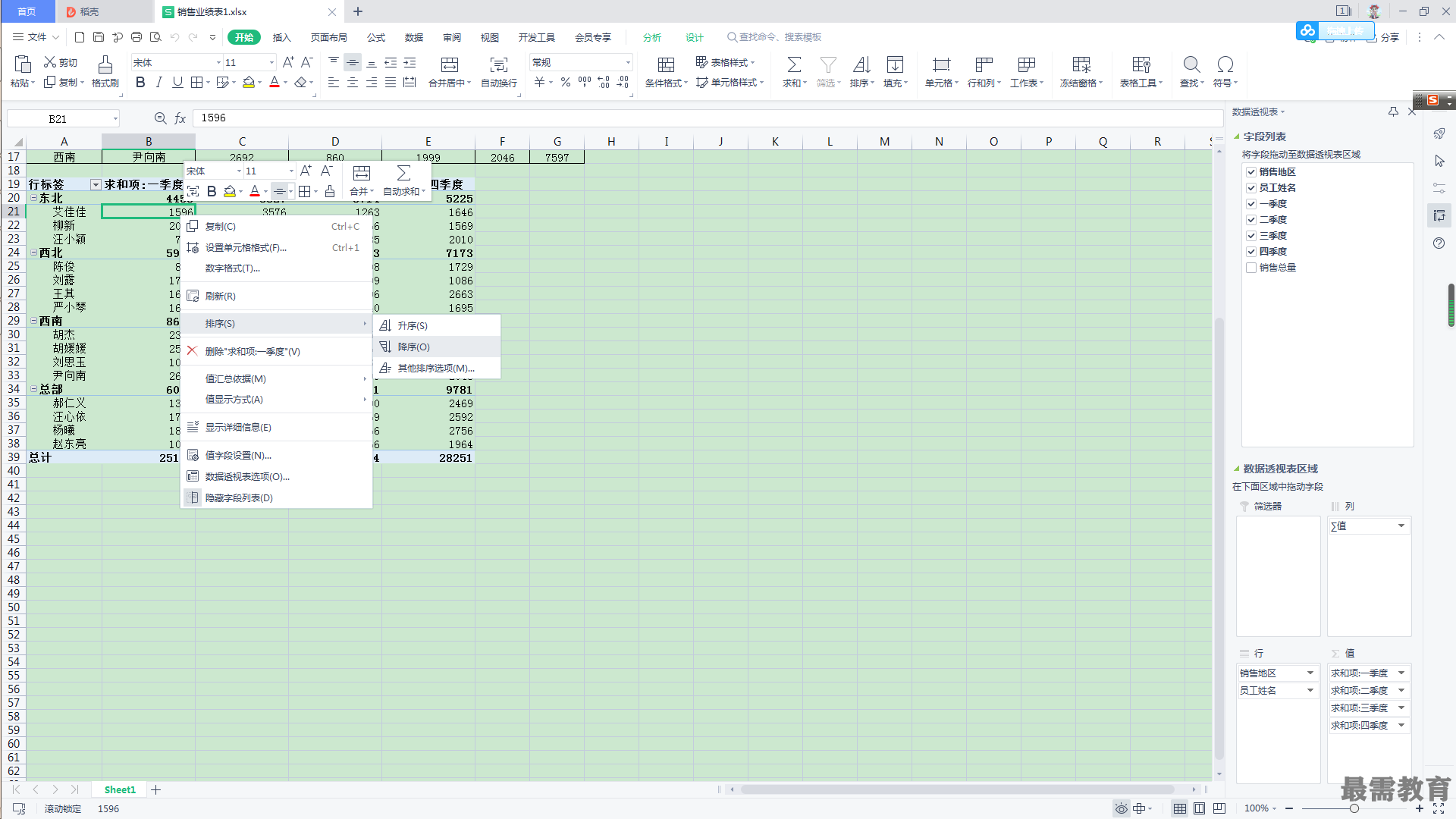Pin the PivotTable pane
The height and width of the screenshot is (819, 1456).
coord(1393,111)
